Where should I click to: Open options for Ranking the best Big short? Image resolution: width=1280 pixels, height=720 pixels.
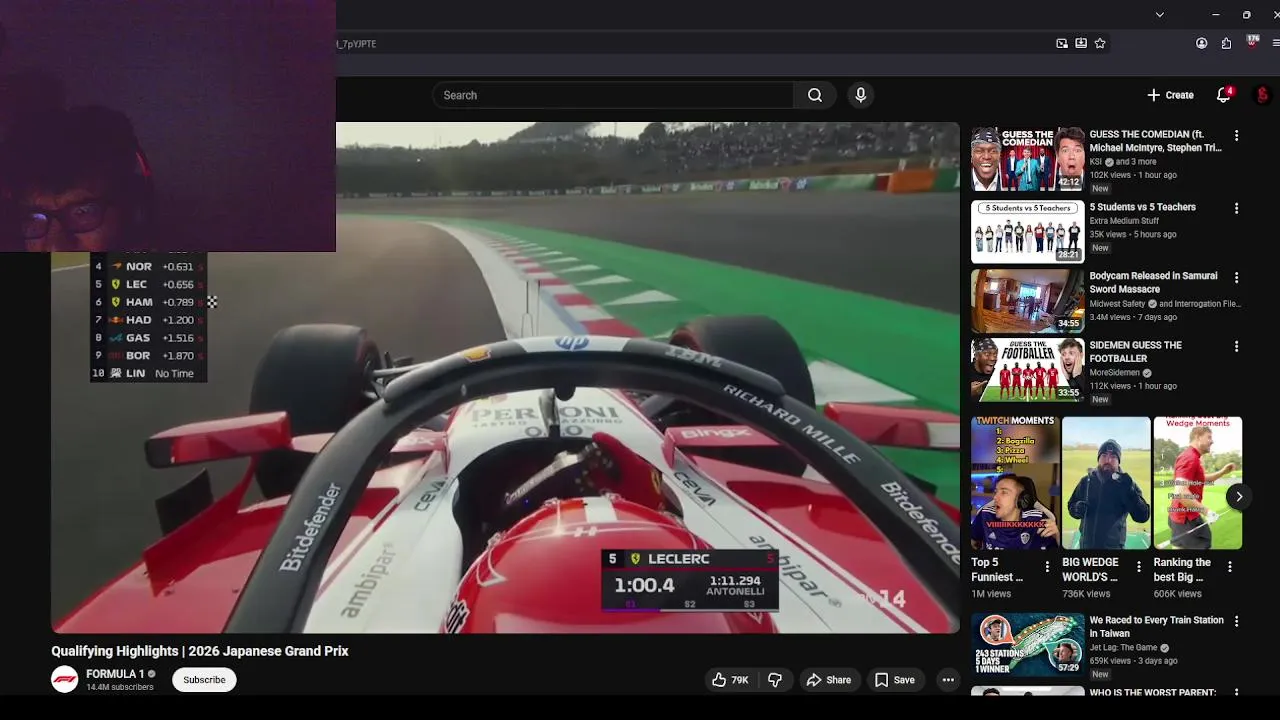click(1230, 566)
